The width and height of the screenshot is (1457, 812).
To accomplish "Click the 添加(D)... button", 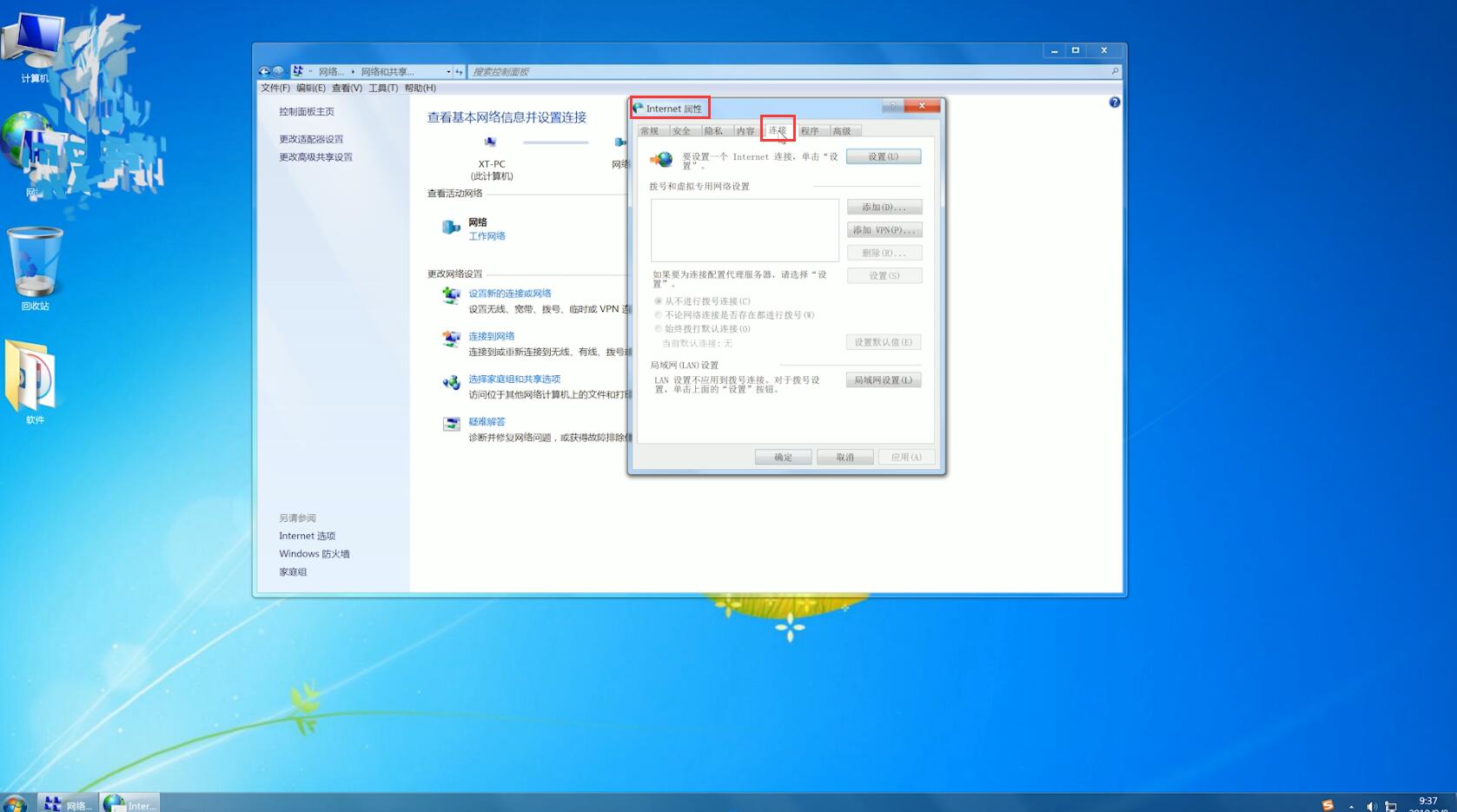I will pyautogui.click(x=884, y=208).
